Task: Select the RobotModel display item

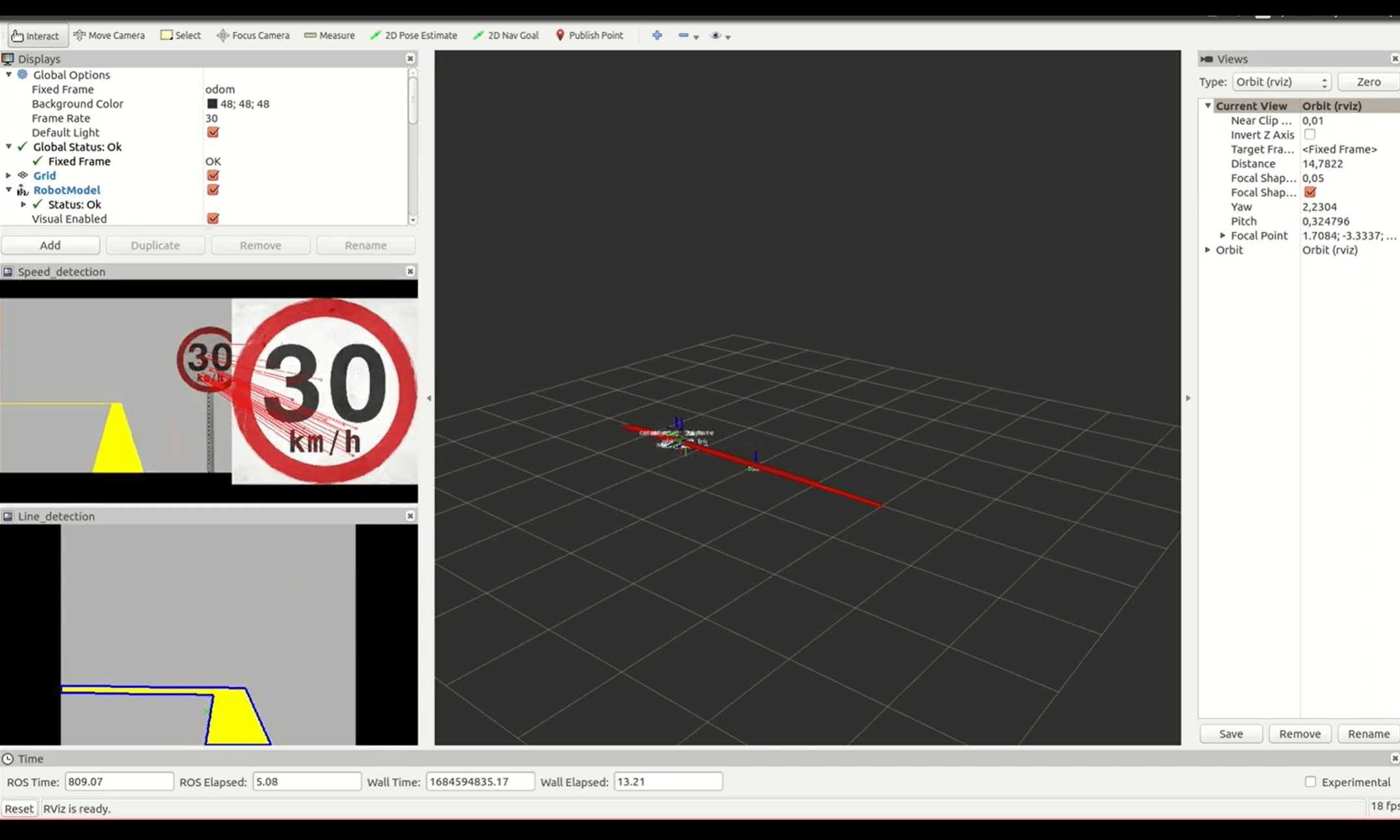Action: coord(66,190)
